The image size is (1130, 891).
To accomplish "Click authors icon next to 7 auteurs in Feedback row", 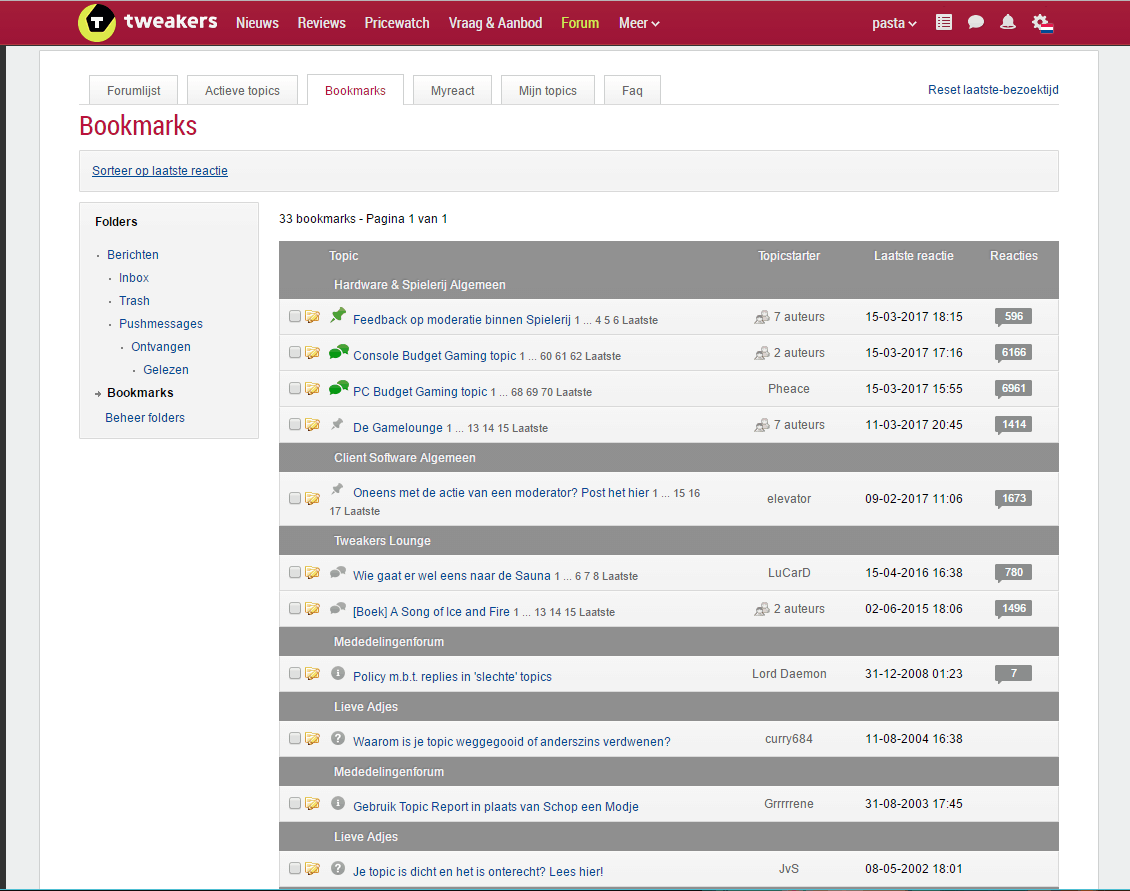I will [x=762, y=317].
